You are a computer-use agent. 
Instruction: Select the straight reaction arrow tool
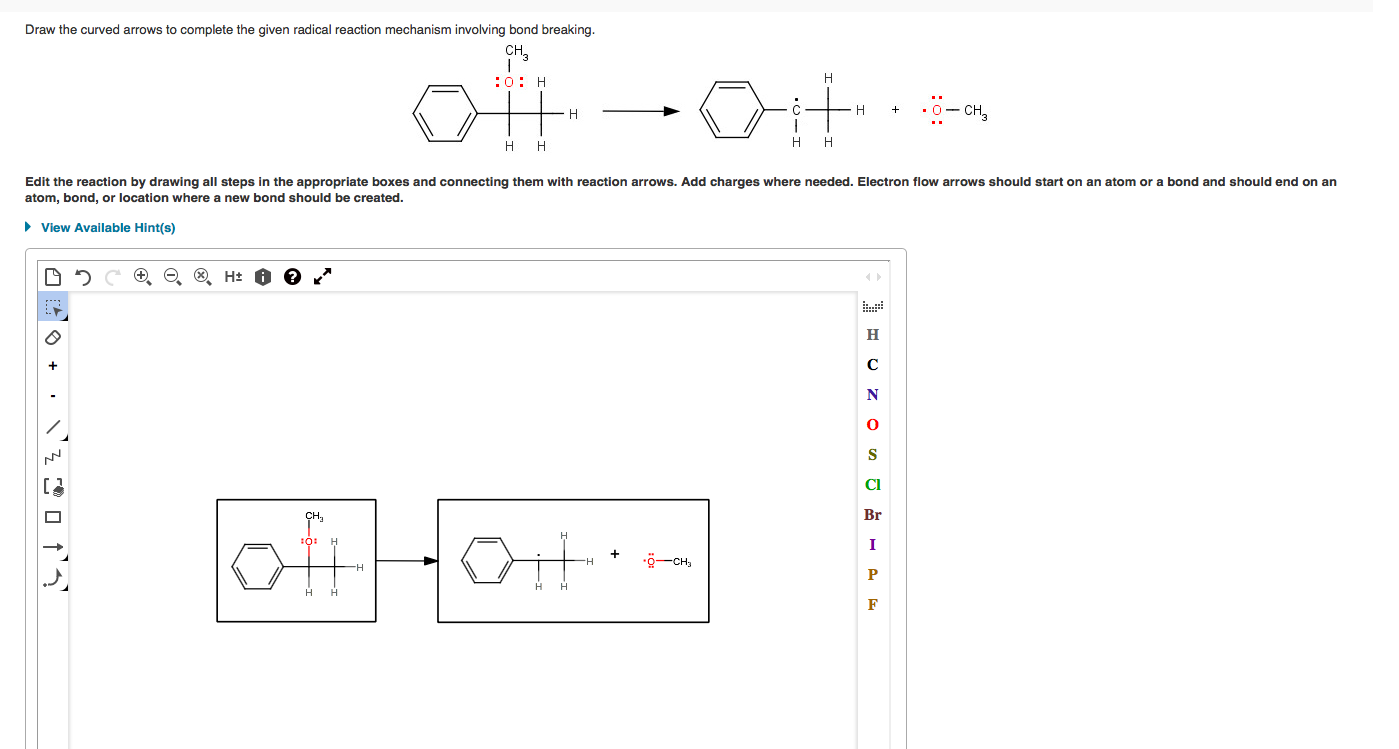(53, 547)
